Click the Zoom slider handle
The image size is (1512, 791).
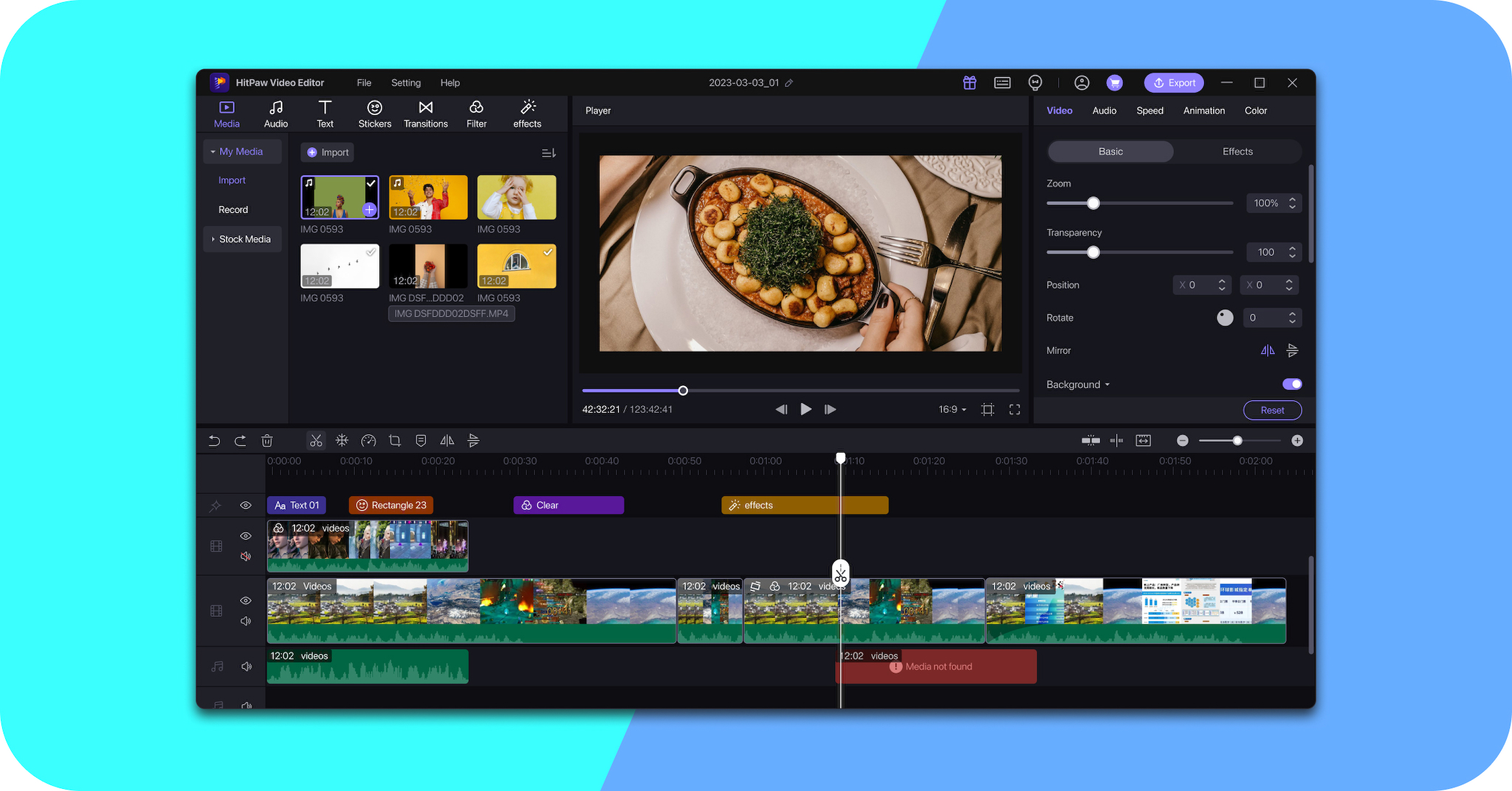(x=1093, y=204)
